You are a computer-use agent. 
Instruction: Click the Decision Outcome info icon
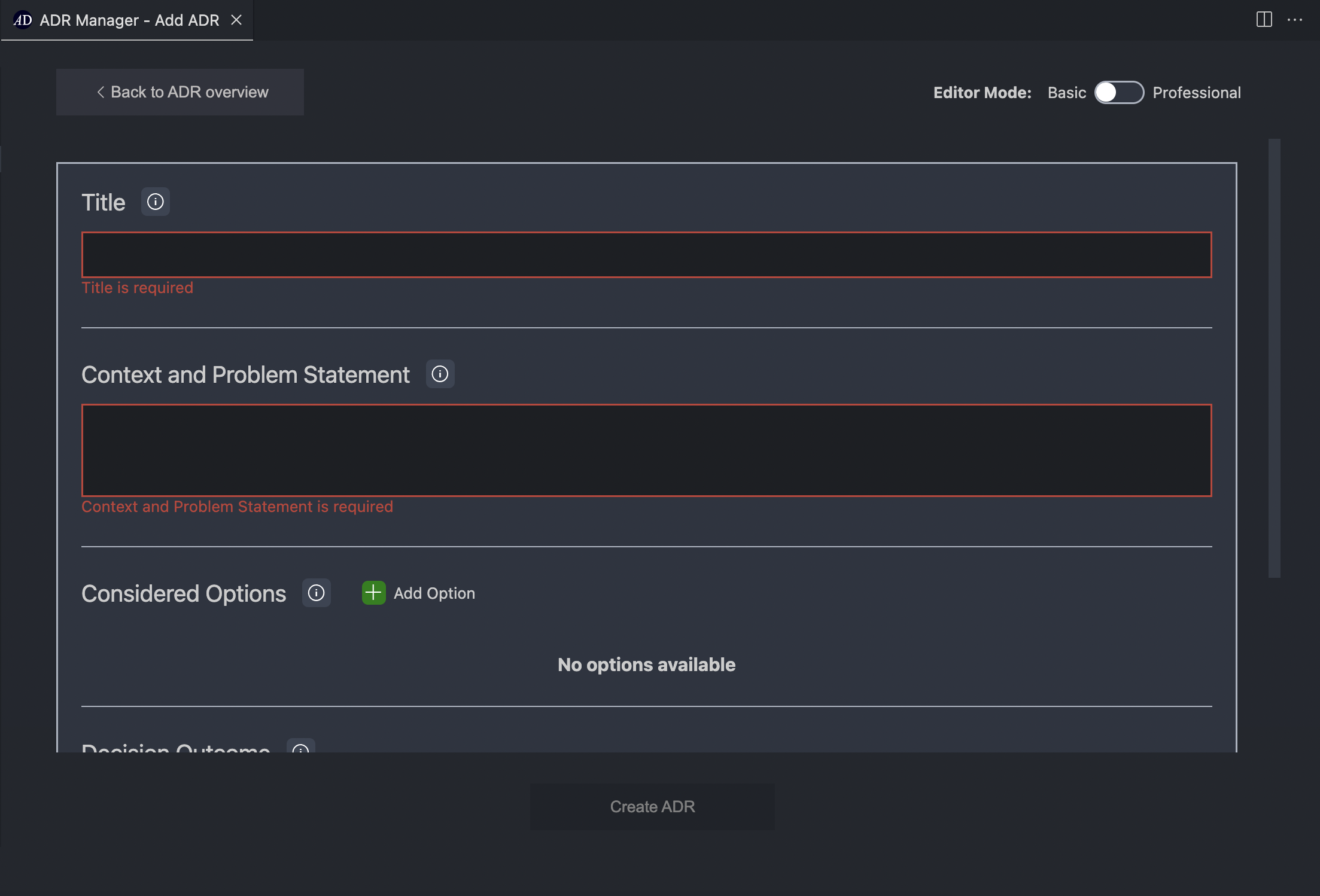click(x=300, y=747)
